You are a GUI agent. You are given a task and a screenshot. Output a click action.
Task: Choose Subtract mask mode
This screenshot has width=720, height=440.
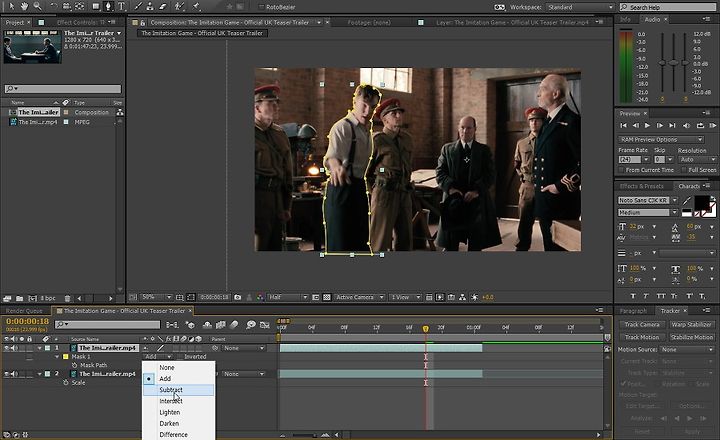(178, 390)
